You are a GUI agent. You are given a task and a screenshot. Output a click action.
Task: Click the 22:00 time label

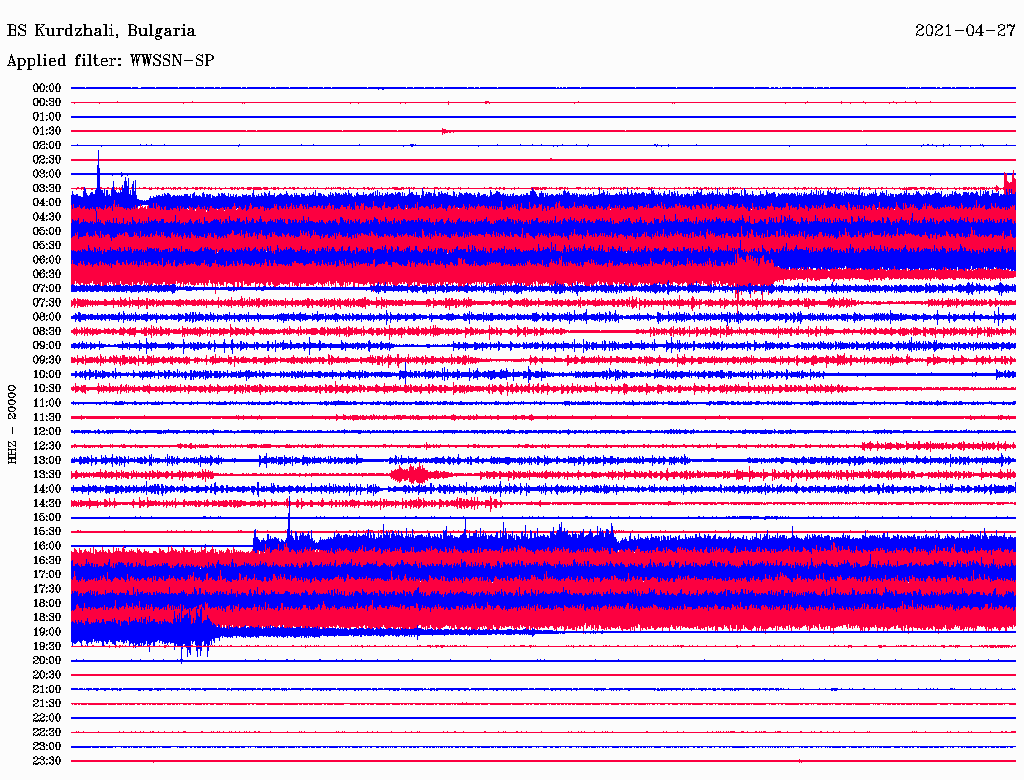(x=47, y=718)
